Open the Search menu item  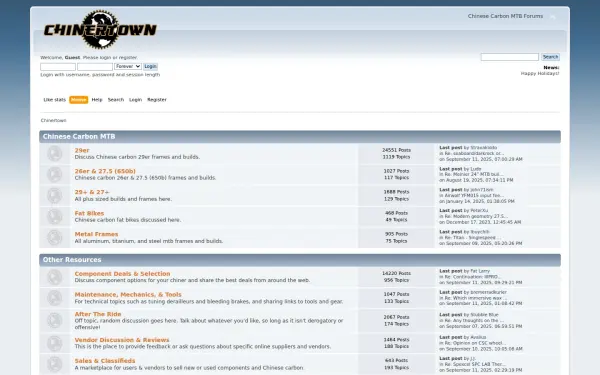[116, 99]
